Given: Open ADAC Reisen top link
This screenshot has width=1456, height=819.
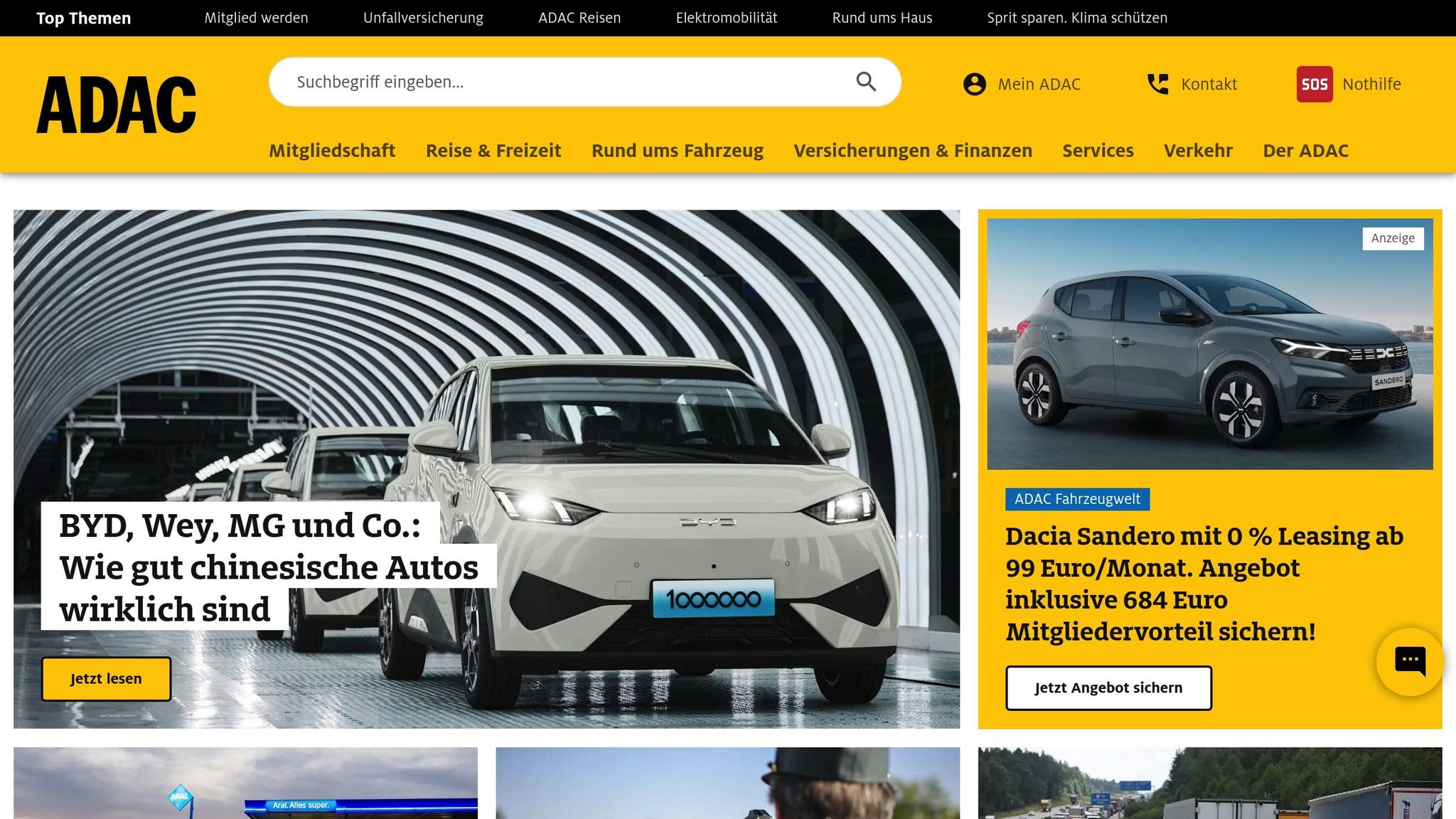Looking at the screenshot, I should 579,18.
